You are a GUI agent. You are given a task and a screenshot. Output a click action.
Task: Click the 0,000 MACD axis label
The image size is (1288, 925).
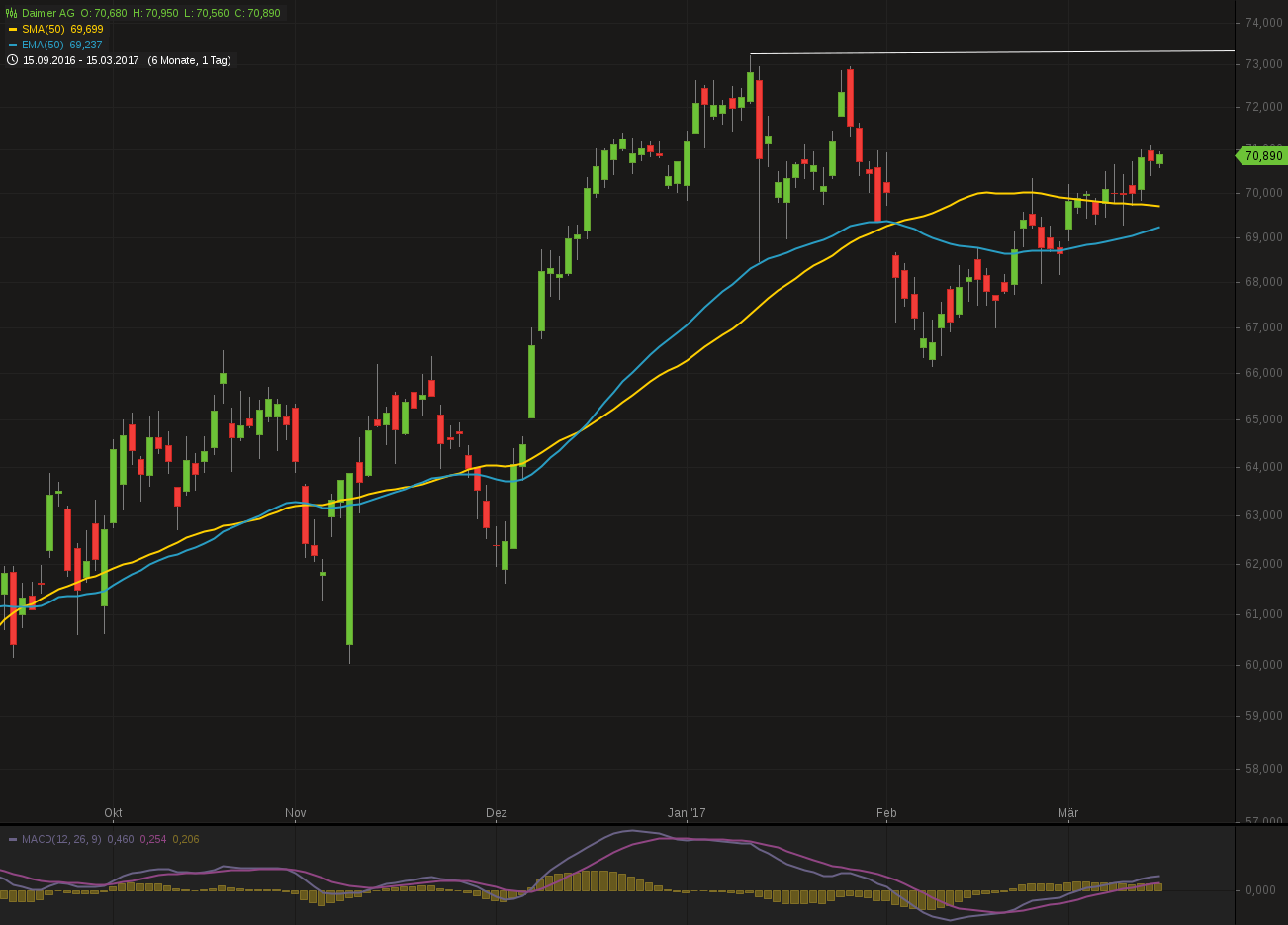pyautogui.click(x=1261, y=890)
